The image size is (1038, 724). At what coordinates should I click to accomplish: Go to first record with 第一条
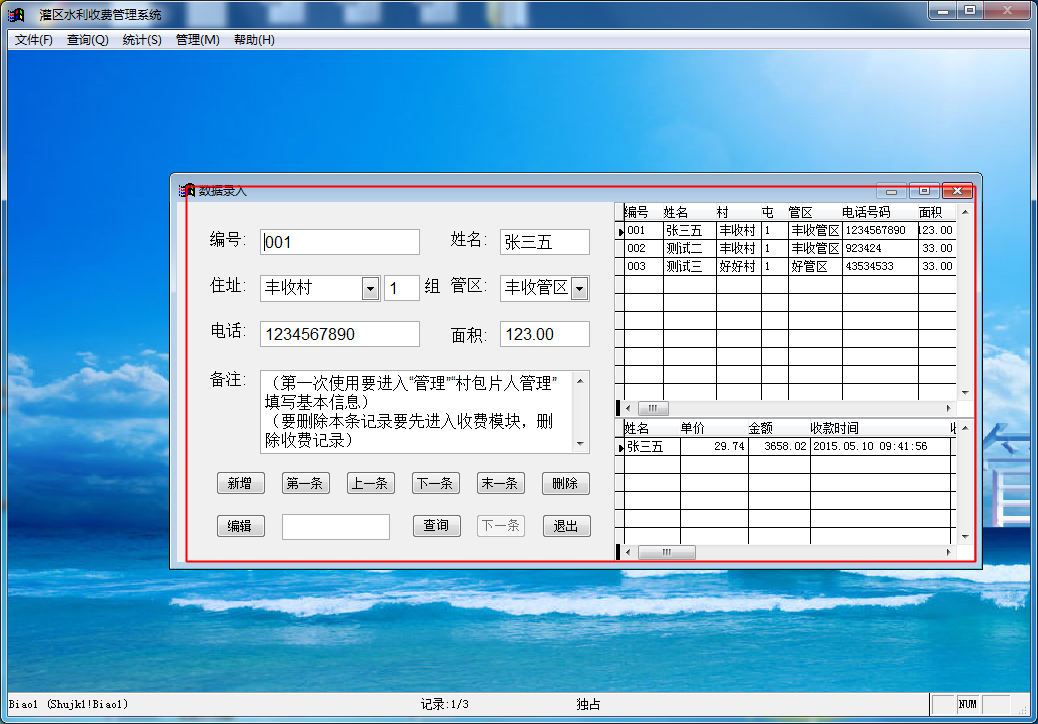305,483
